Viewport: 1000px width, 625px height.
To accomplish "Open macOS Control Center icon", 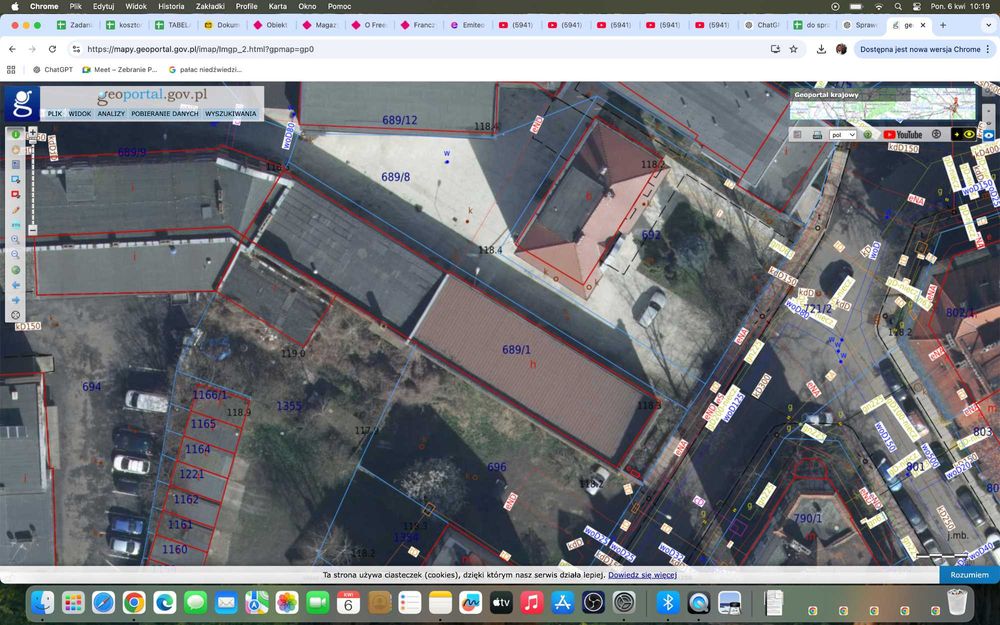I will 917,6.
